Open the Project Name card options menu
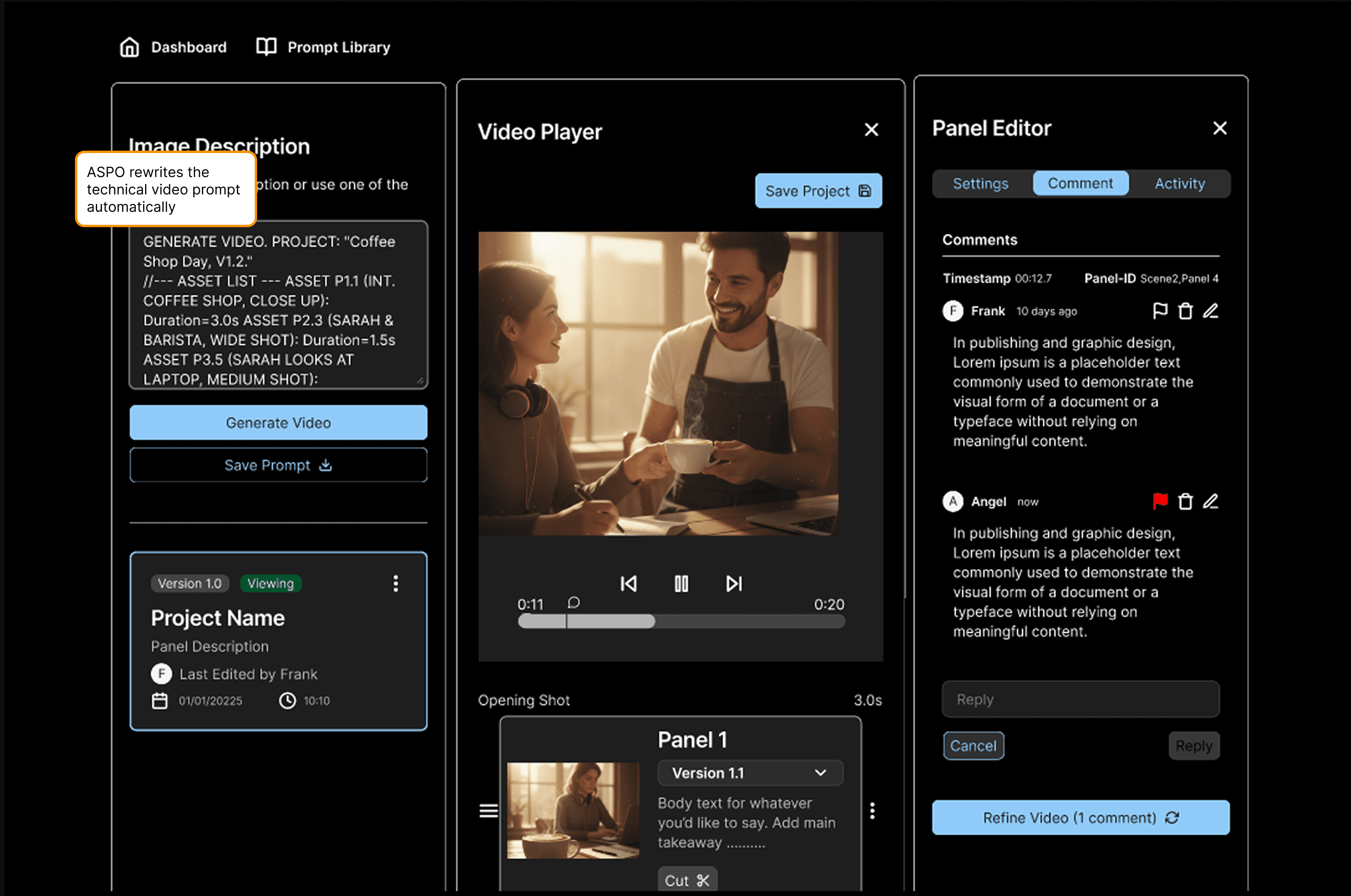 coord(395,583)
